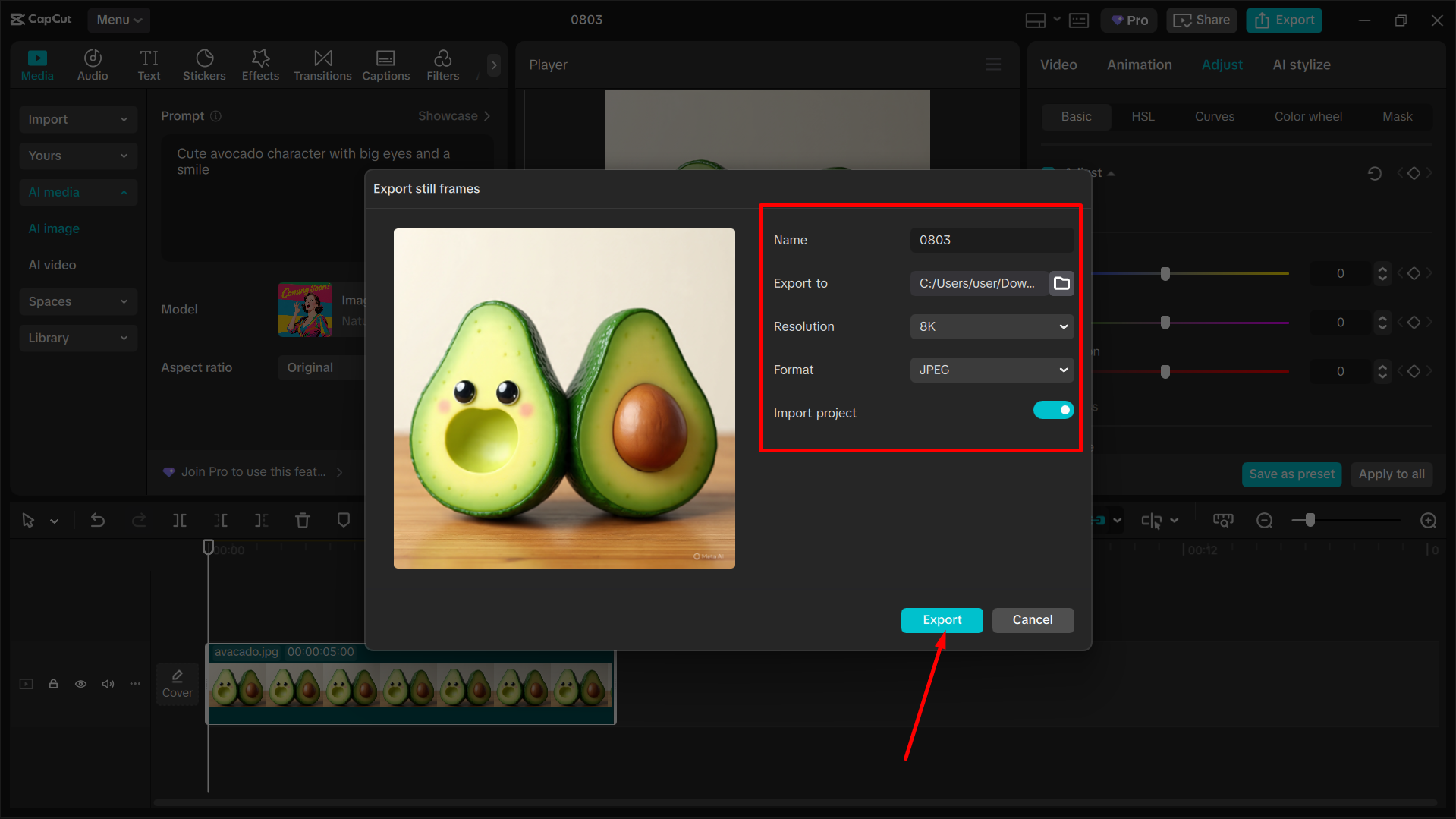Open the Transitions panel

(322, 65)
